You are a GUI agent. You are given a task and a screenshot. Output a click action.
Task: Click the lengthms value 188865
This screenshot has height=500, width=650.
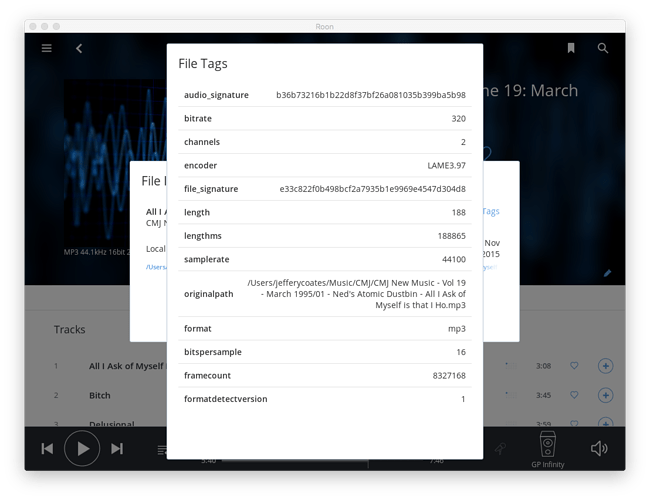pos(451,236)
